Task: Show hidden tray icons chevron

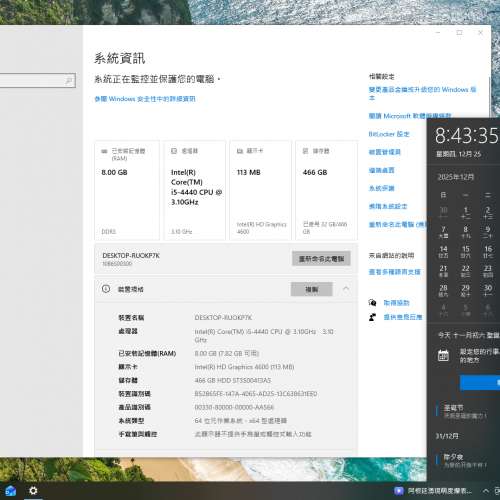Action: pyautogui.click(x=486, y=491)
